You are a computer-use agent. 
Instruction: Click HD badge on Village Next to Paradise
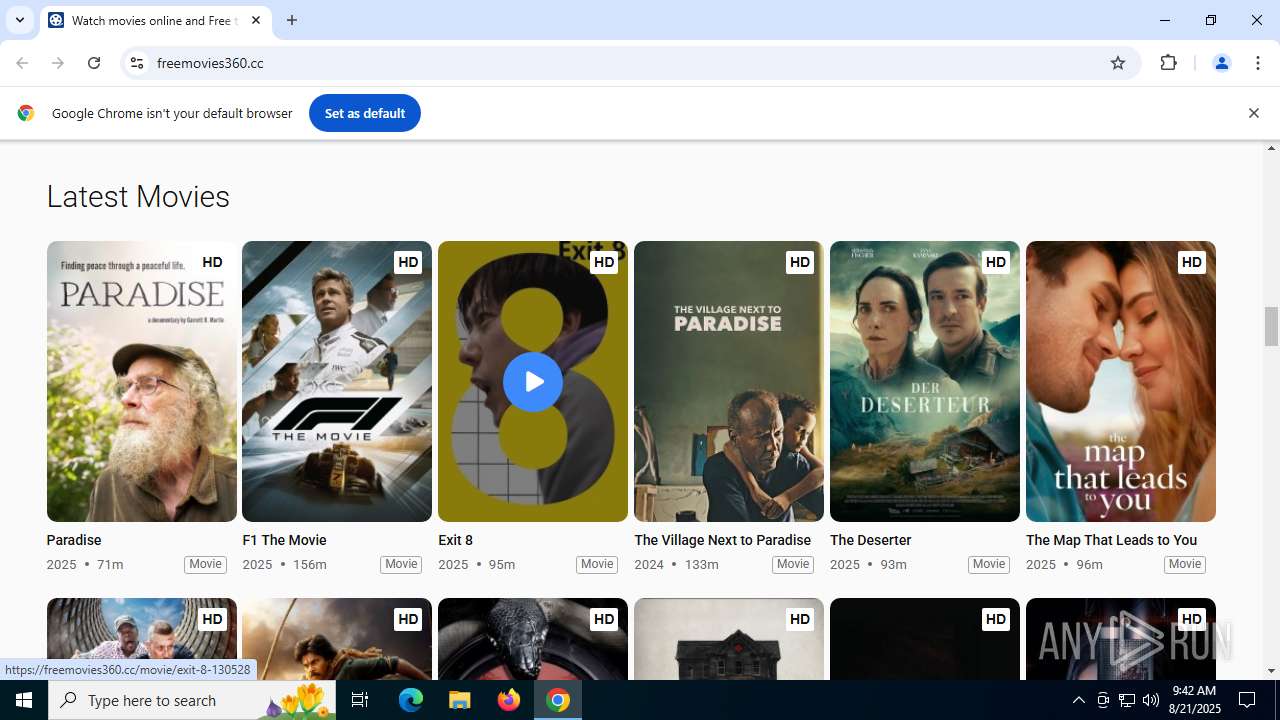click(x=800, y=262)
